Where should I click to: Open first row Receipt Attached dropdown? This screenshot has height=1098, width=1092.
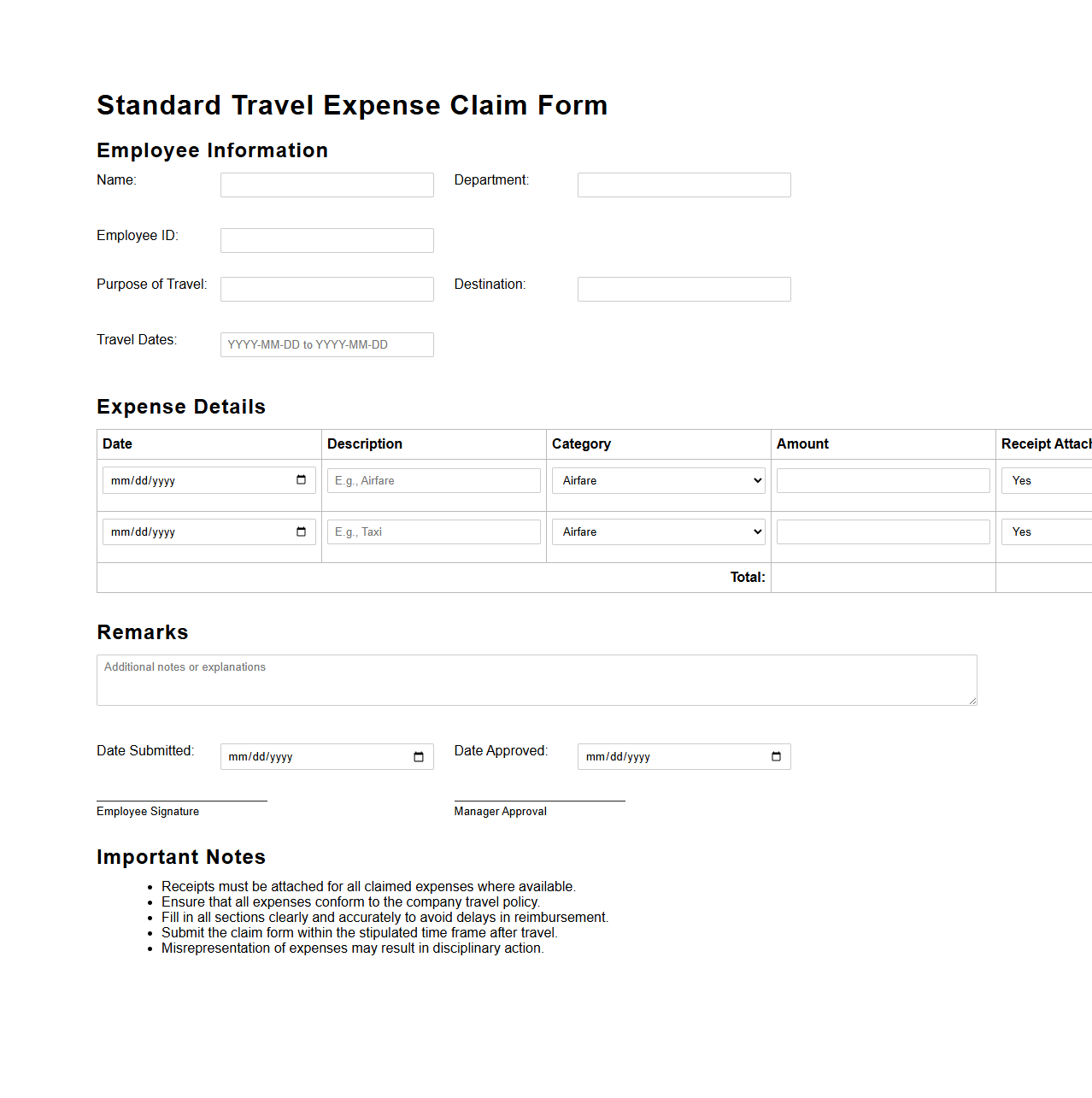(x=1047, y=480)
